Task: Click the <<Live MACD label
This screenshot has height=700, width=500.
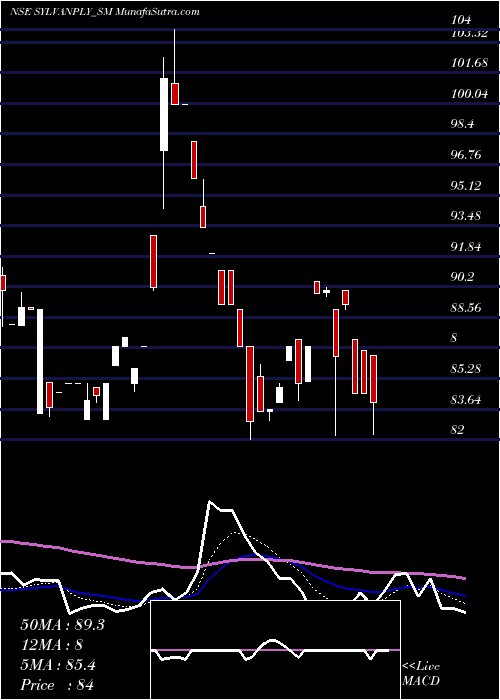Action: coord(421,674)
